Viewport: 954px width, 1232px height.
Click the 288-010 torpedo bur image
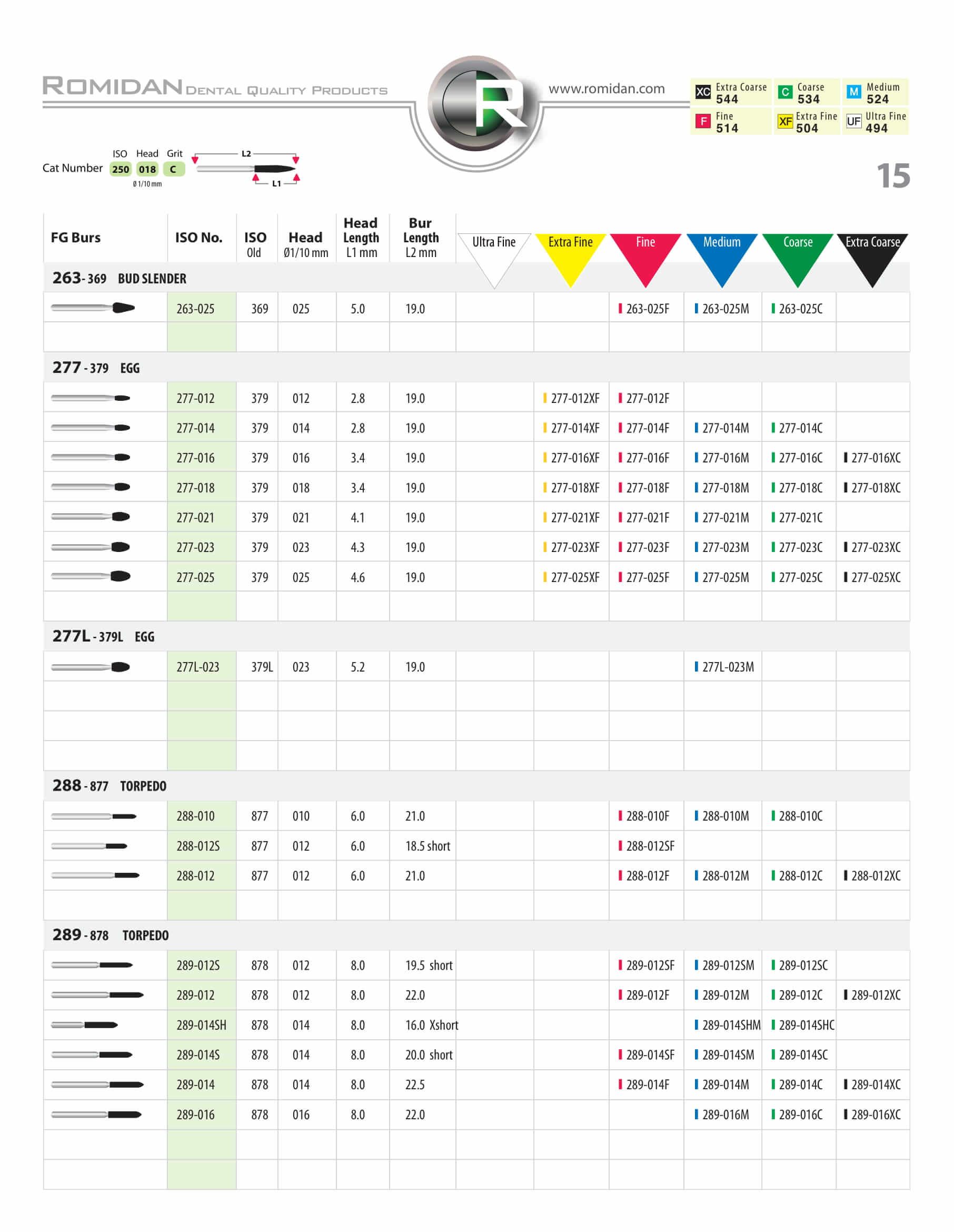click(94, 816)
